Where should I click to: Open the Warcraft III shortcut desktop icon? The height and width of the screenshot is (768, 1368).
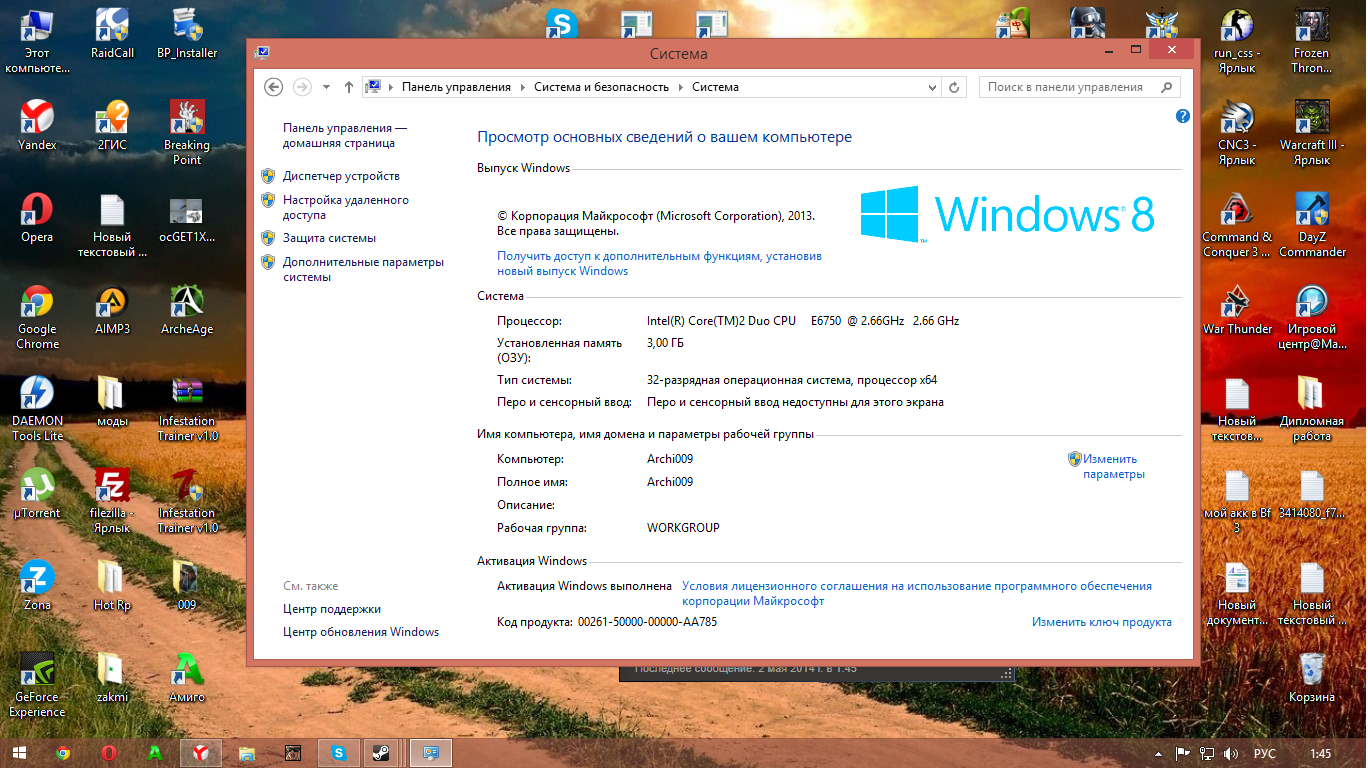(1311, 132)
